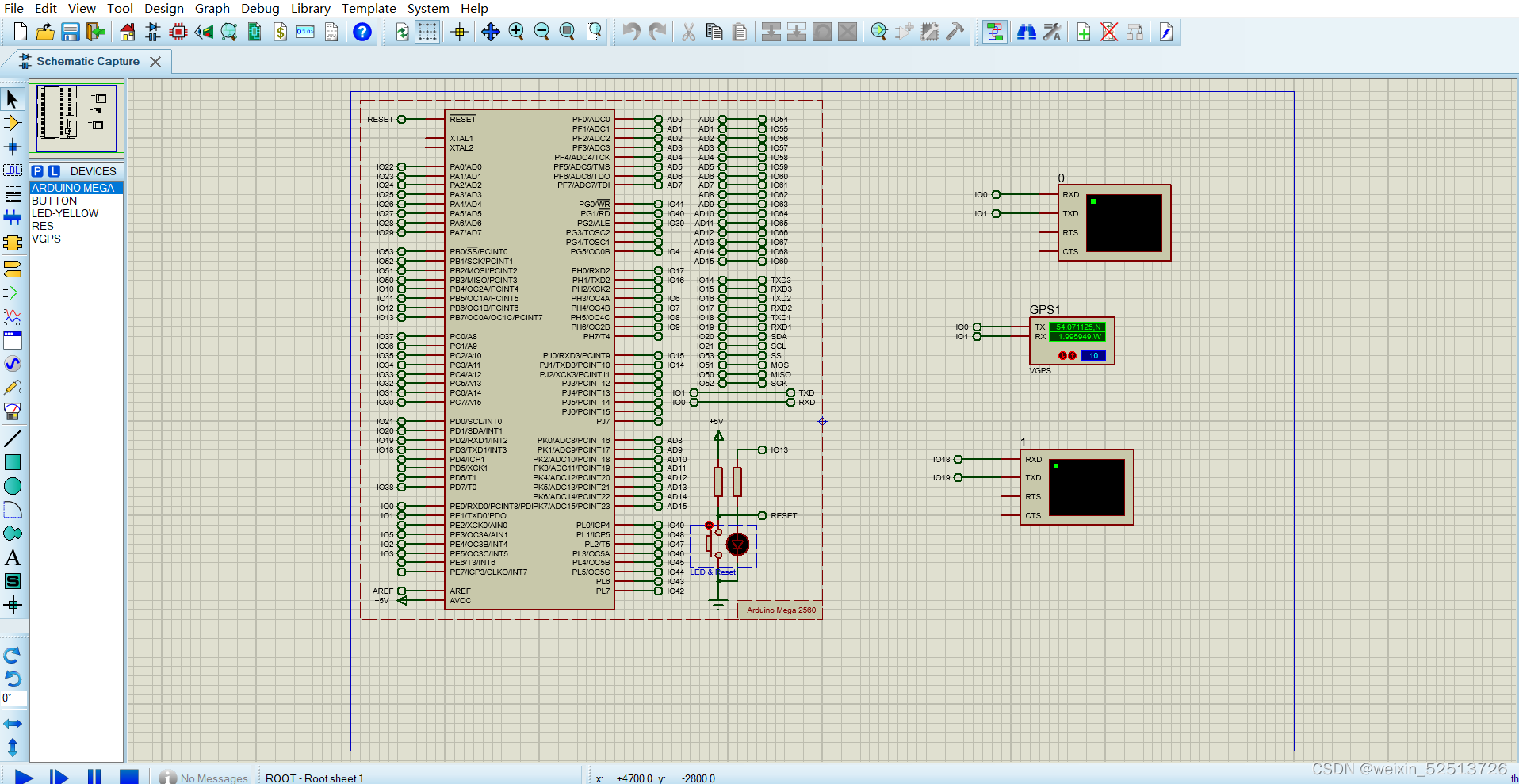Rotate anti-clockwise using the left toolbar arrow
Viewport: 1519px width, 784px height.
click(x=13, y=679)
